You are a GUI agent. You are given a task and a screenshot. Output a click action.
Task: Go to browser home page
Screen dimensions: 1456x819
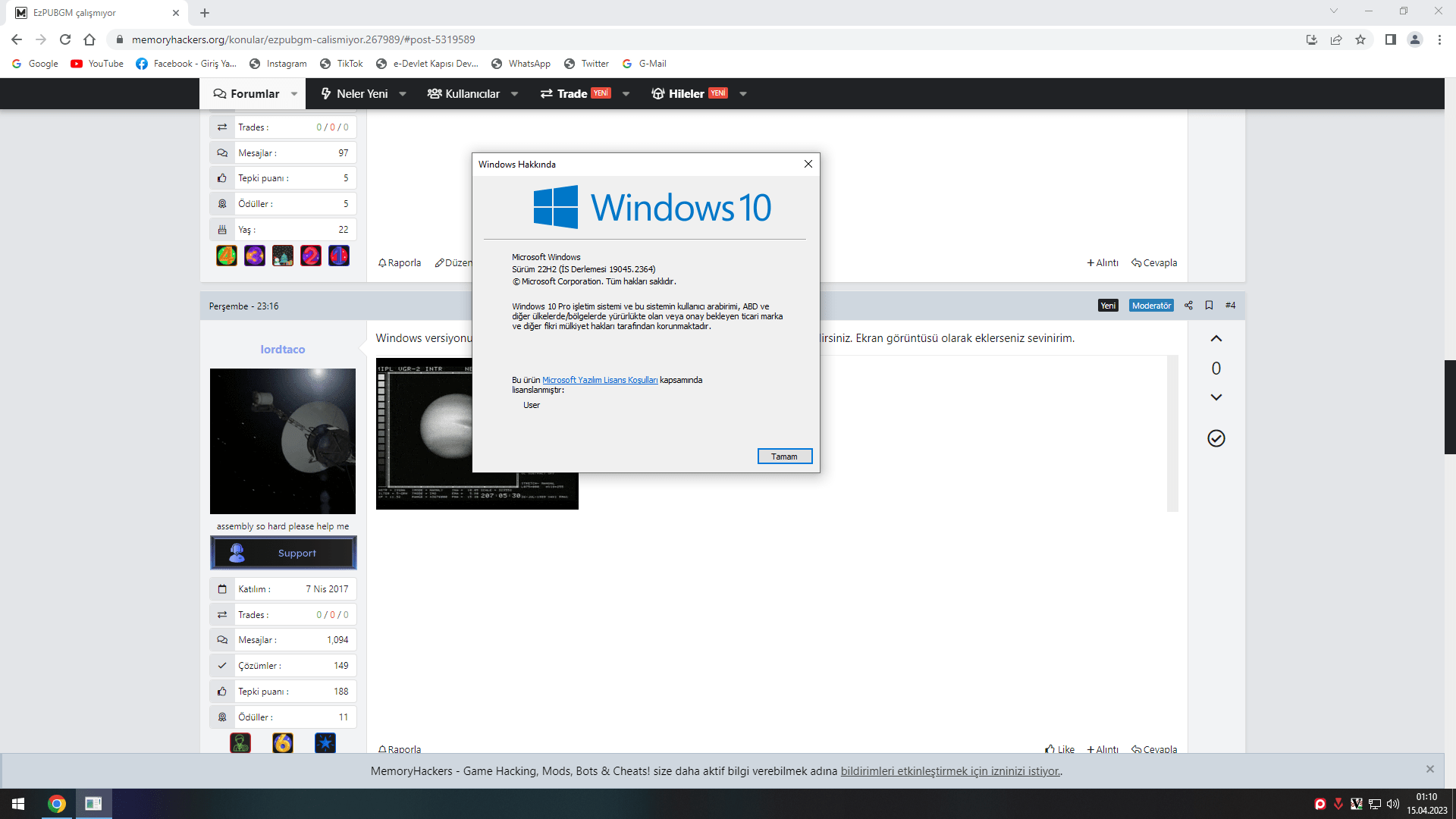click(x=89, y=39)
